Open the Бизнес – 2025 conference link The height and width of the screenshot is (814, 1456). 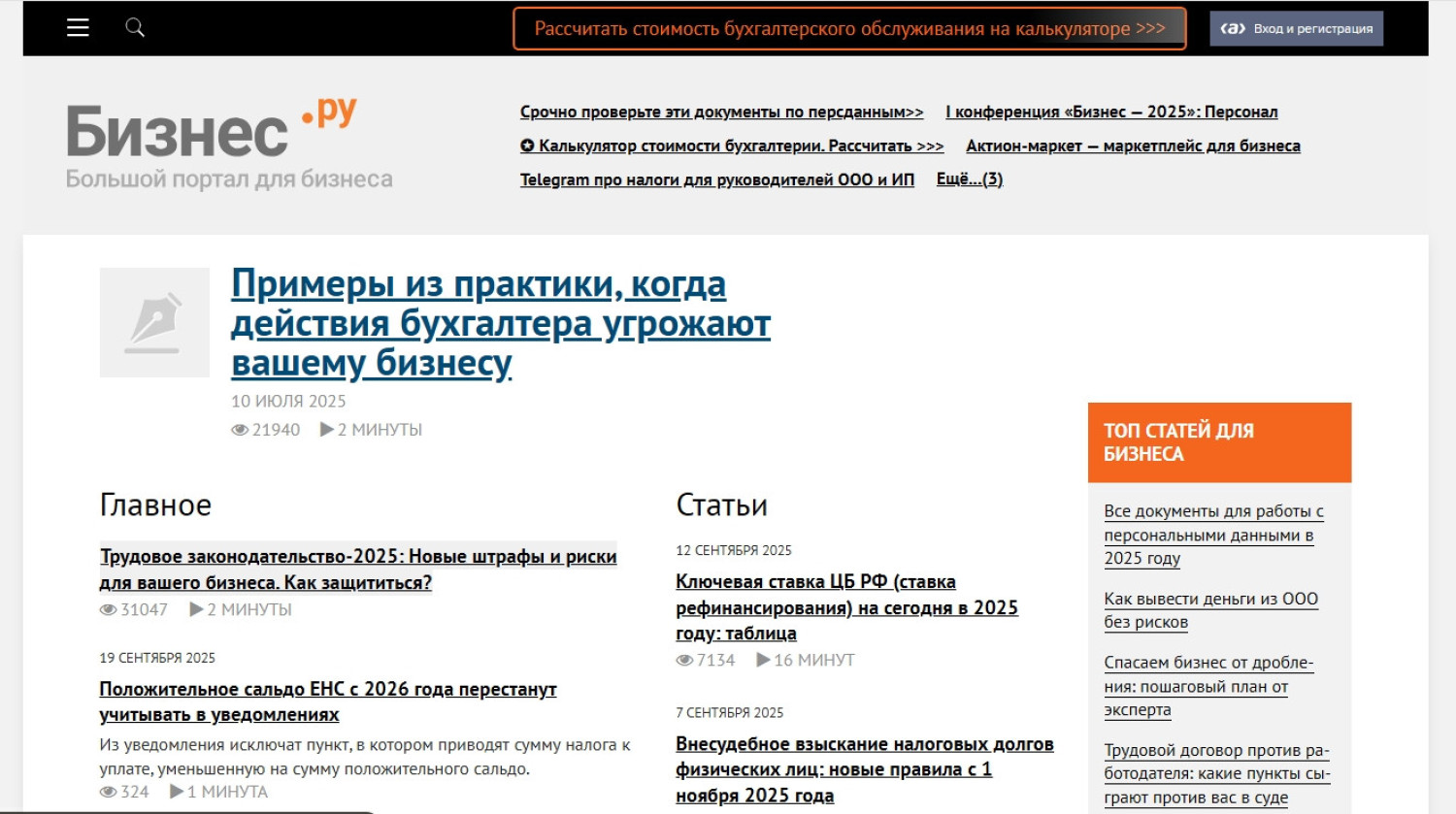point(1110,112)
